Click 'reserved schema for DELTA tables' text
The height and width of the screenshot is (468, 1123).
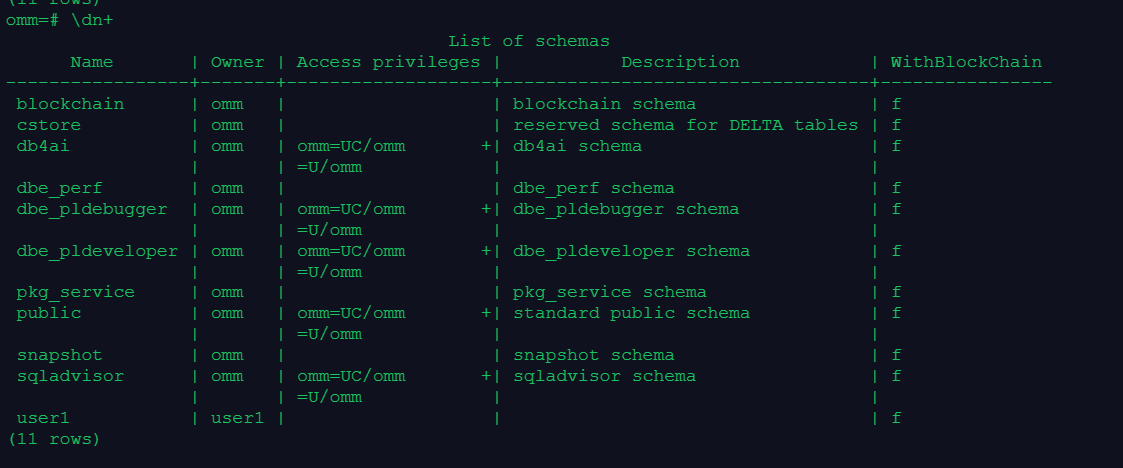pos(685,125)
